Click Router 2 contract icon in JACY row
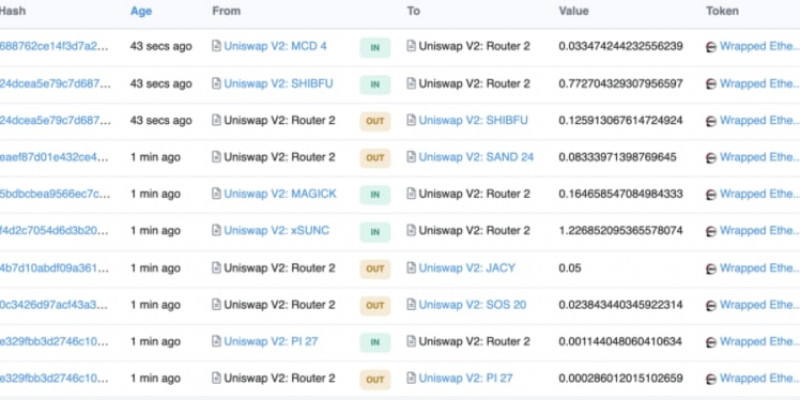This screenshot has height=400, width=800. point(216,268)
